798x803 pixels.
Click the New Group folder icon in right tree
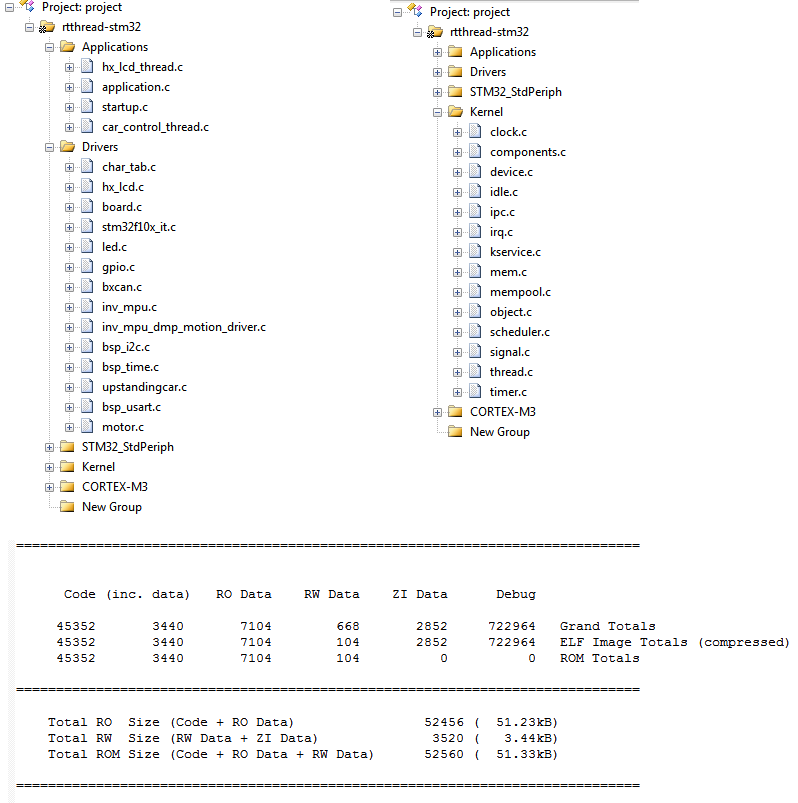455,431
